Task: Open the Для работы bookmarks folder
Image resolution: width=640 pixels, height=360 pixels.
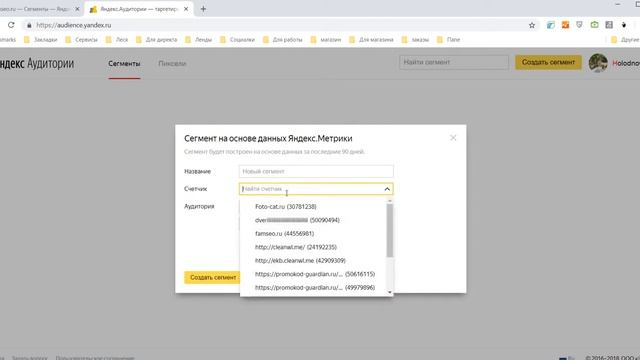Action: (x=282, y=40)
